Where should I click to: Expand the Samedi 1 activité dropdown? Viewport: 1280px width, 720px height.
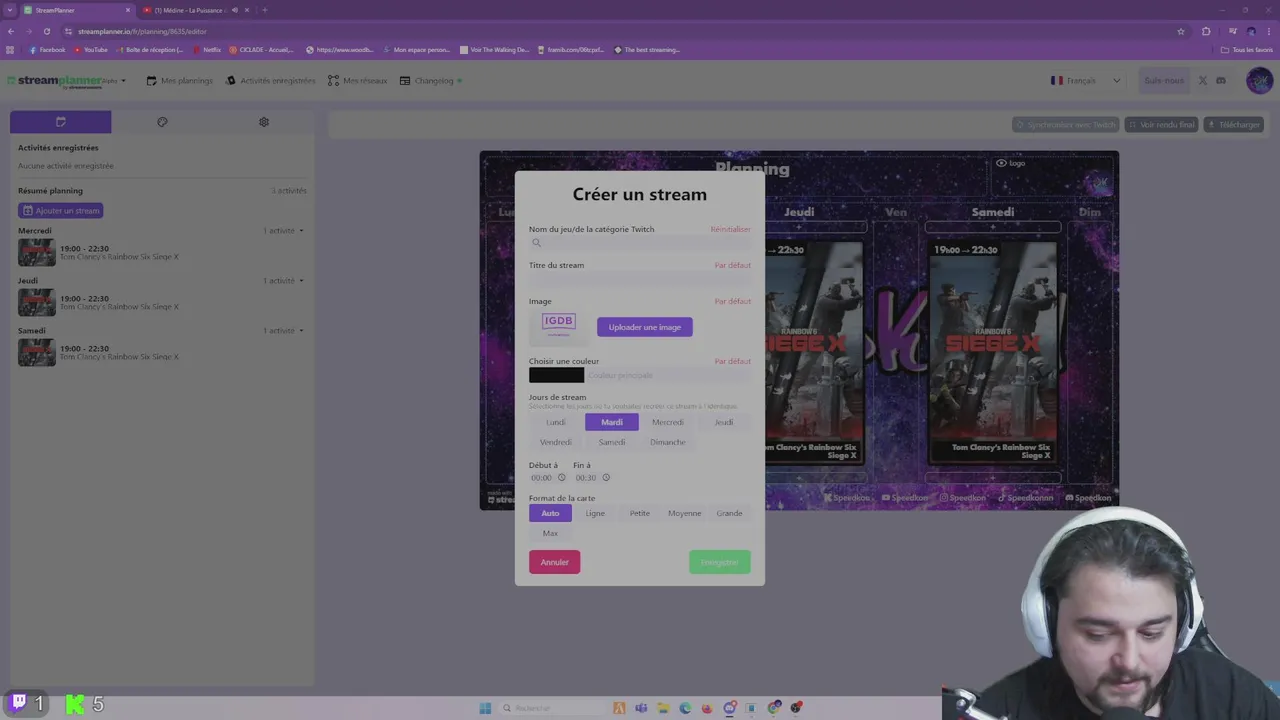(283, 331)
